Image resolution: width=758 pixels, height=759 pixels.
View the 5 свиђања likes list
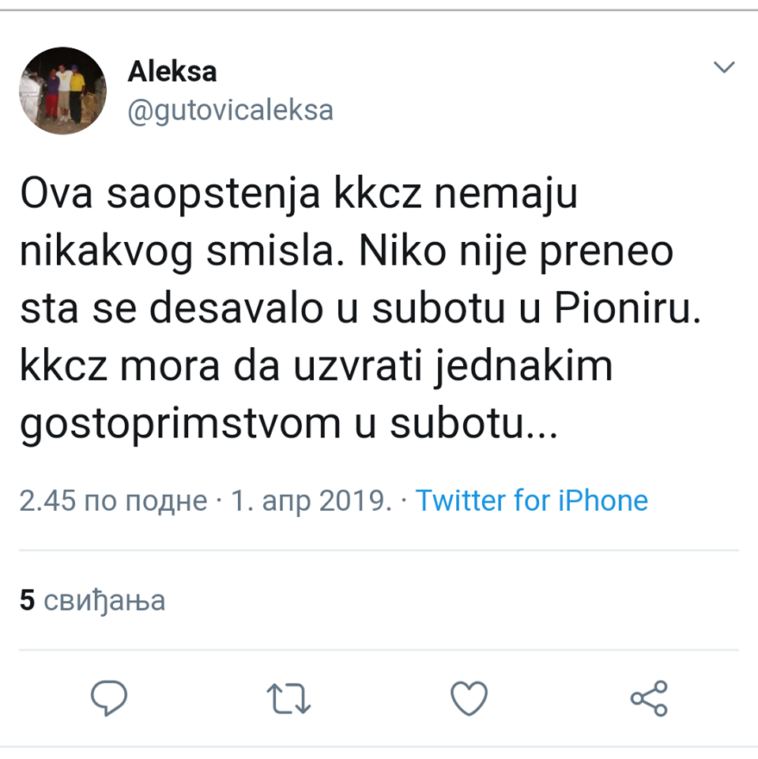tap(92, 600)
